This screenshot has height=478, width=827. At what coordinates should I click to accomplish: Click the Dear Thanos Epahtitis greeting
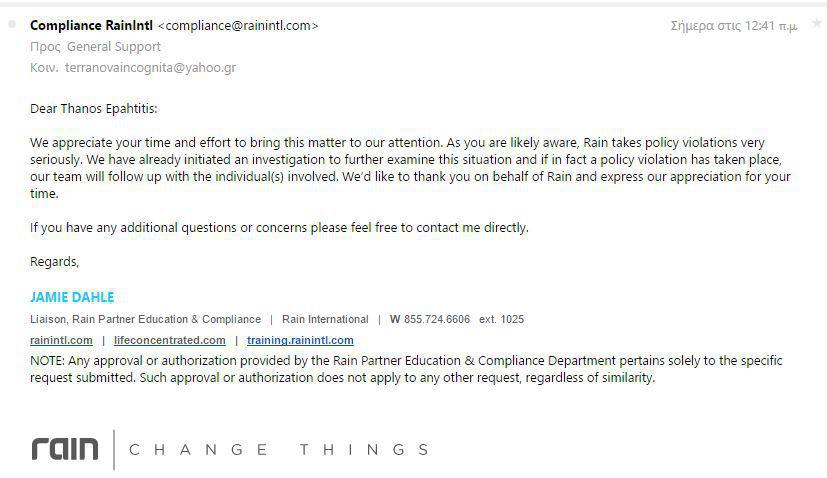coord(94,109)
